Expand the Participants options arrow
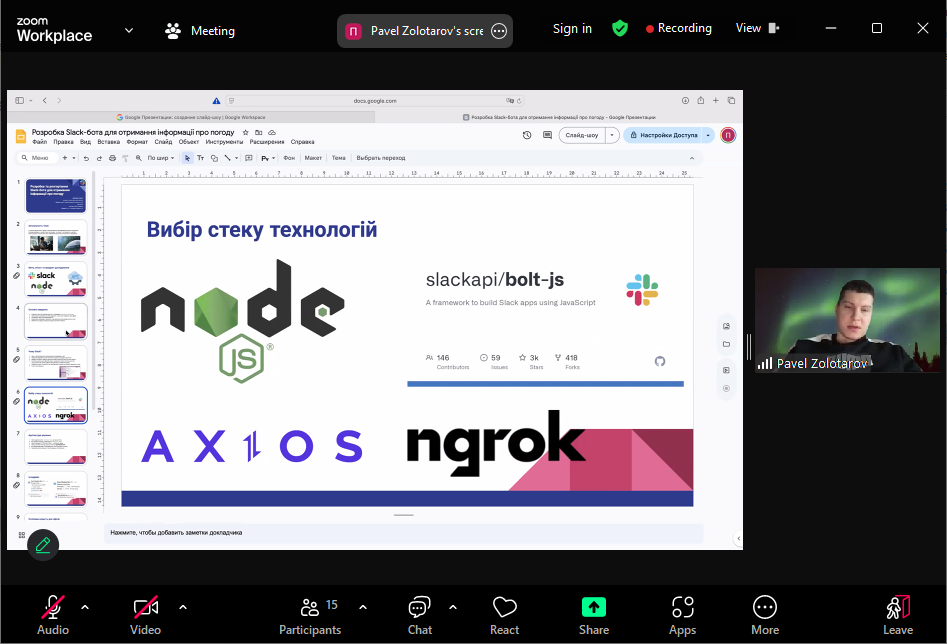 (x=362, y=606)
